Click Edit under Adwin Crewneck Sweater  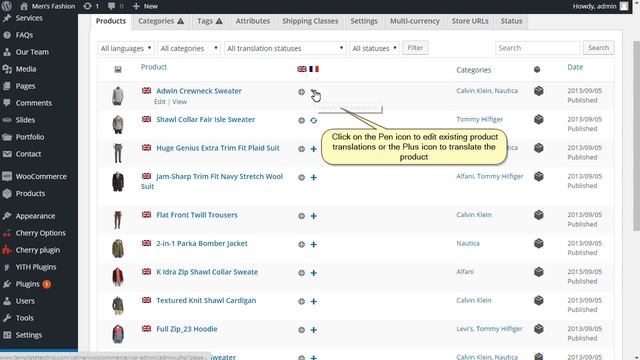pyautogui.click(x=160, y=102)
